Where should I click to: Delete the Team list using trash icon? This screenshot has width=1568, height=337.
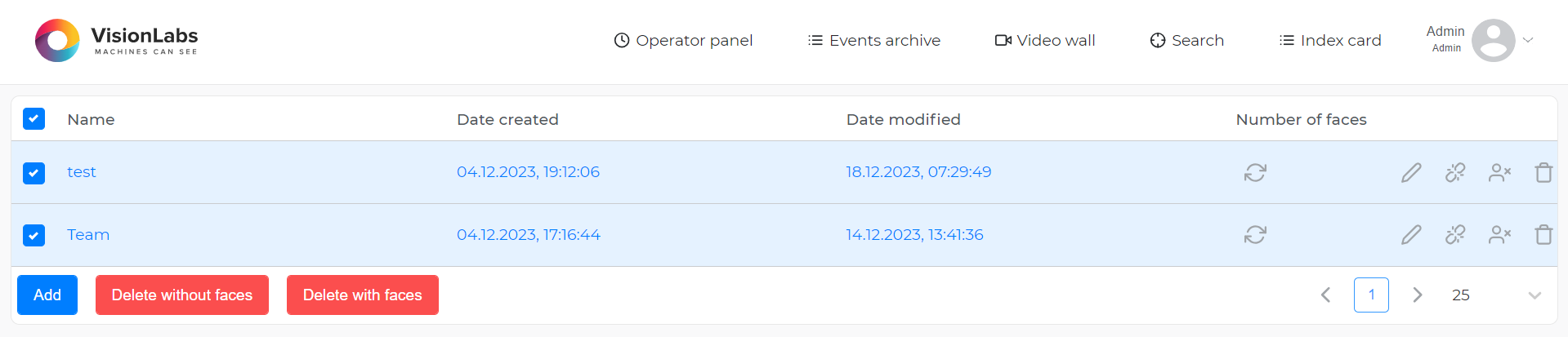point(1543,235)
